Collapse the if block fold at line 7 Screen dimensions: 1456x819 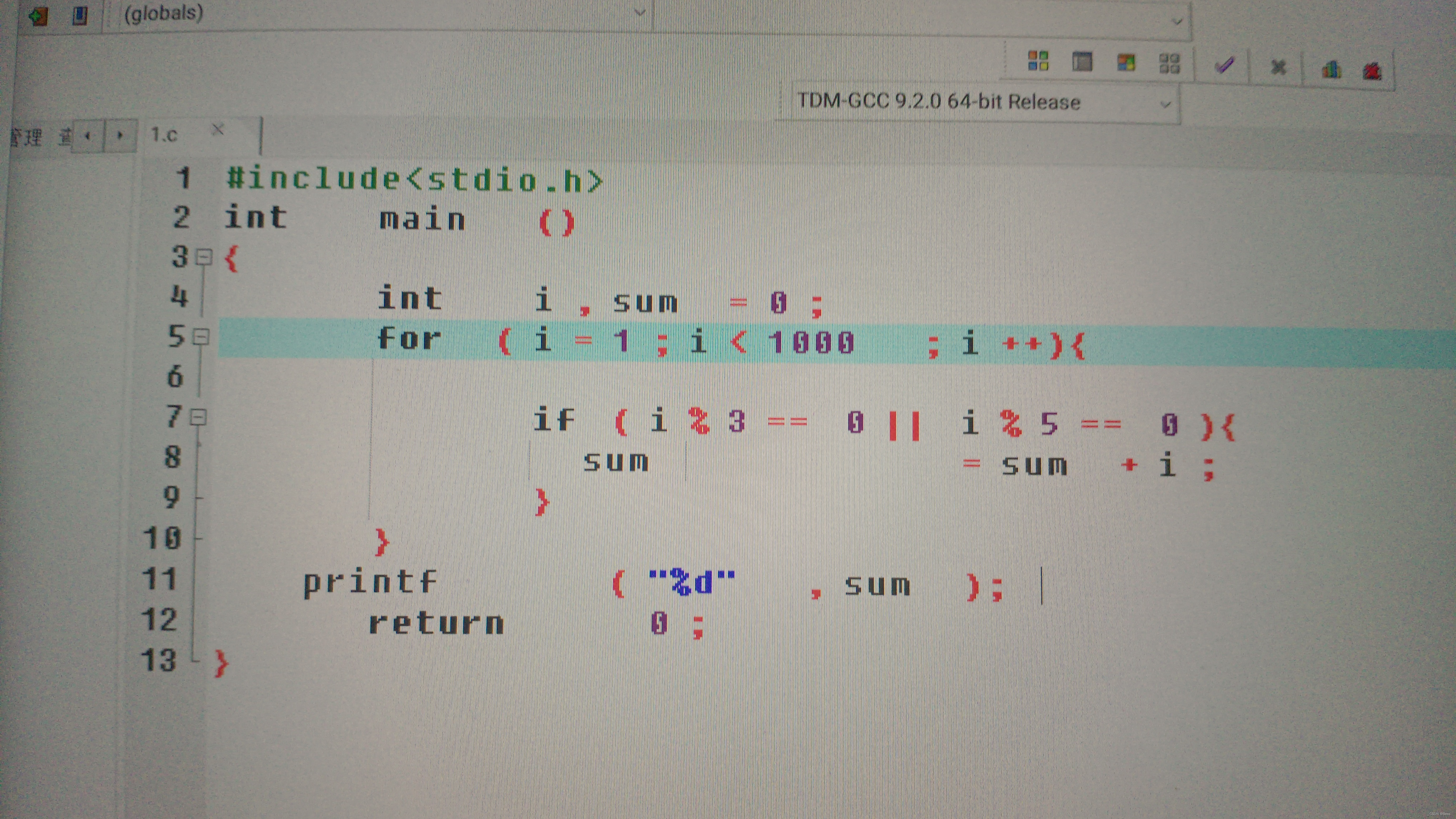coord(198,417)
